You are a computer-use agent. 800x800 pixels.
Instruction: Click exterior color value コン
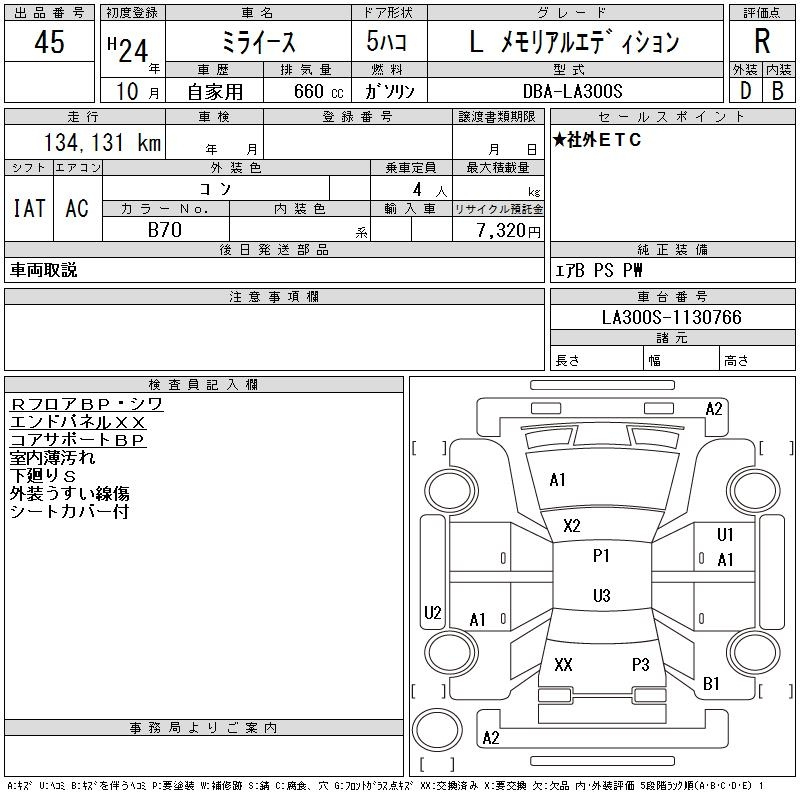[215, 189]
